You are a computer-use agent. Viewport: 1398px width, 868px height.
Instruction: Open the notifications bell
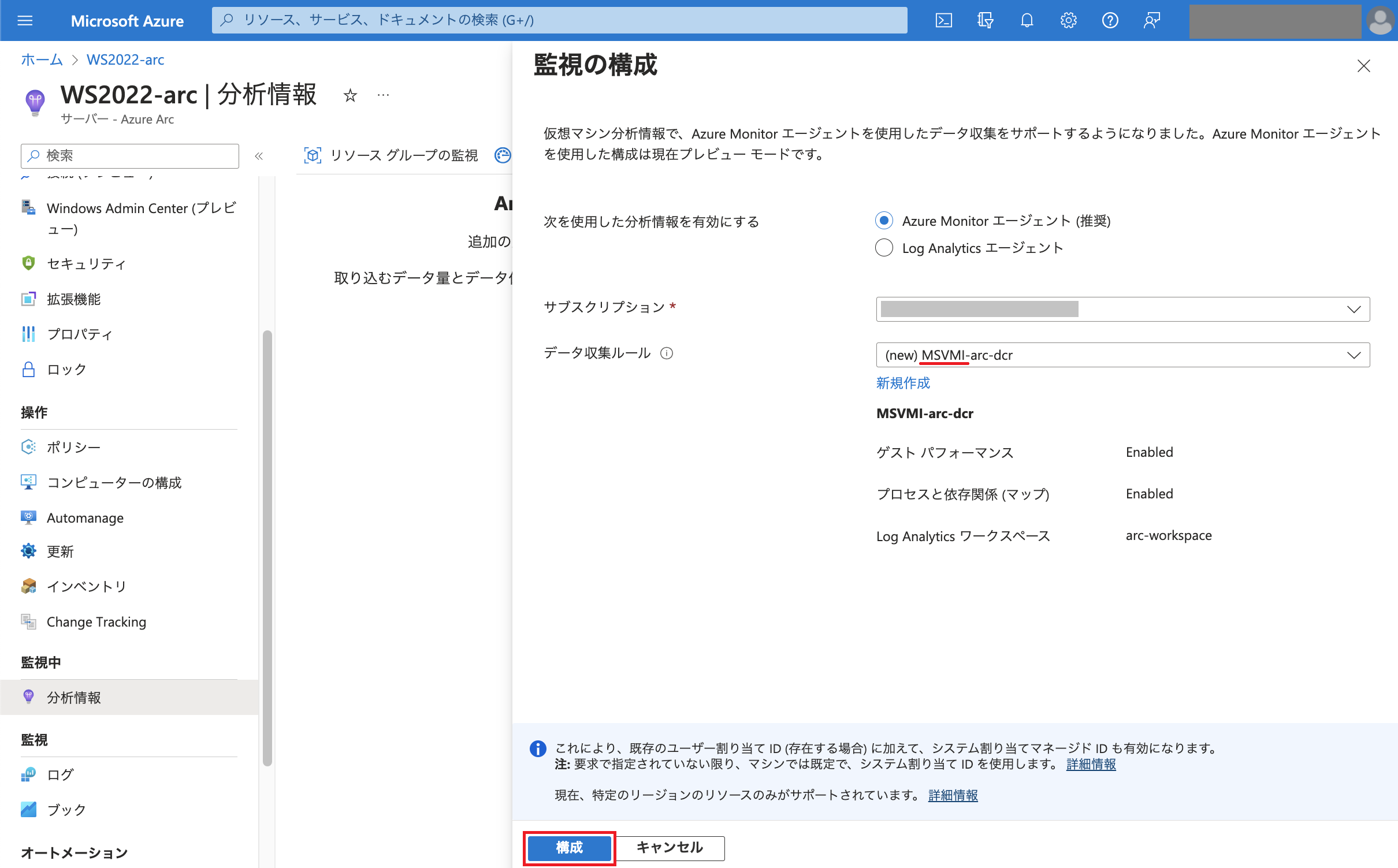(x=1027, y=21)
